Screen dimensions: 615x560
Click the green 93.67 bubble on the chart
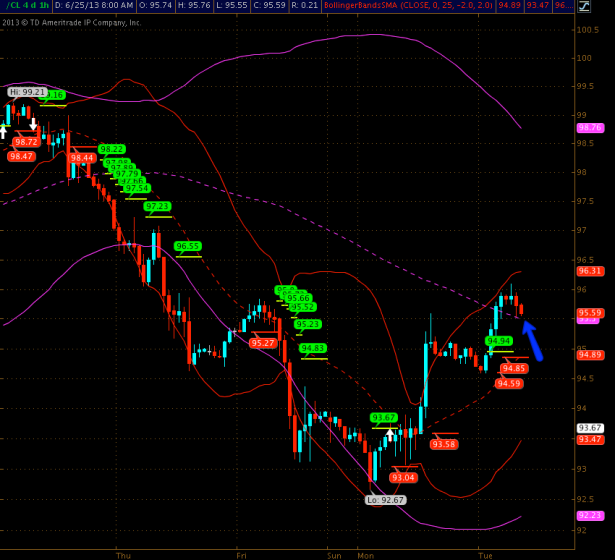[384, 418]
